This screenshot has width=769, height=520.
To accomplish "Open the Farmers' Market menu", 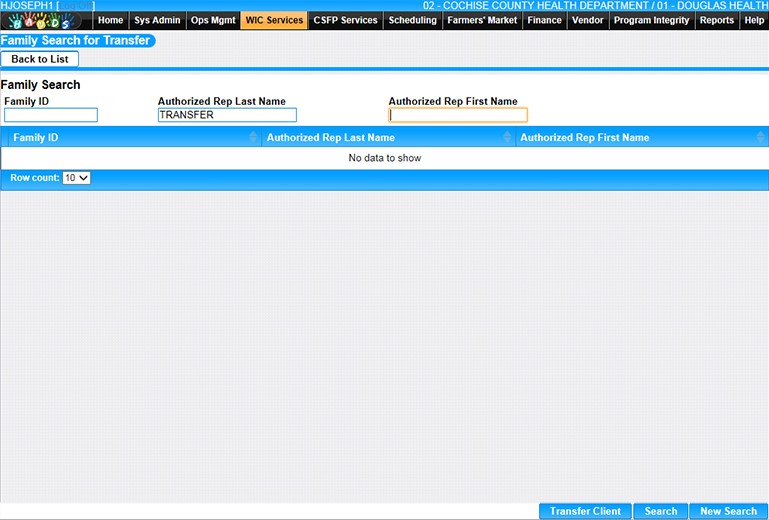I will pyautogui.click(x=482, y=20).
